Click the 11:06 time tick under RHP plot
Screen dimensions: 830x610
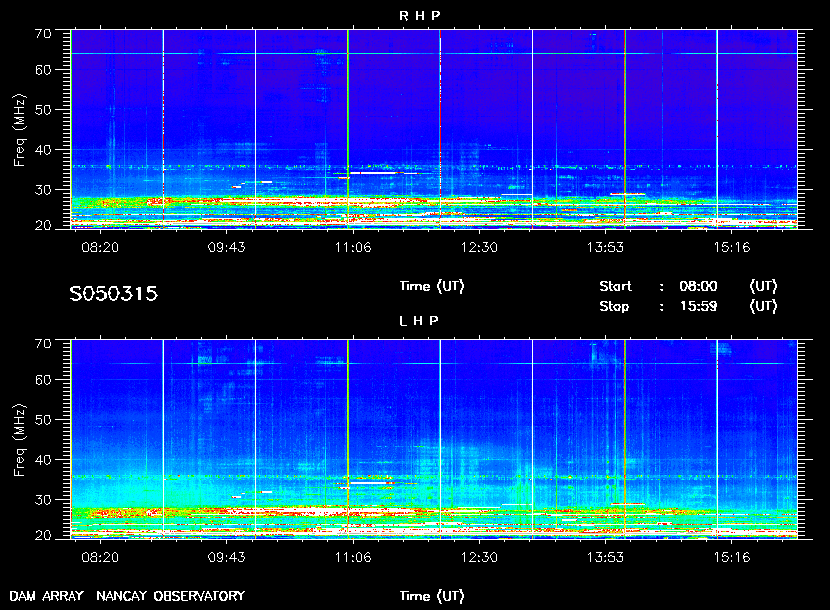(353, 247)
